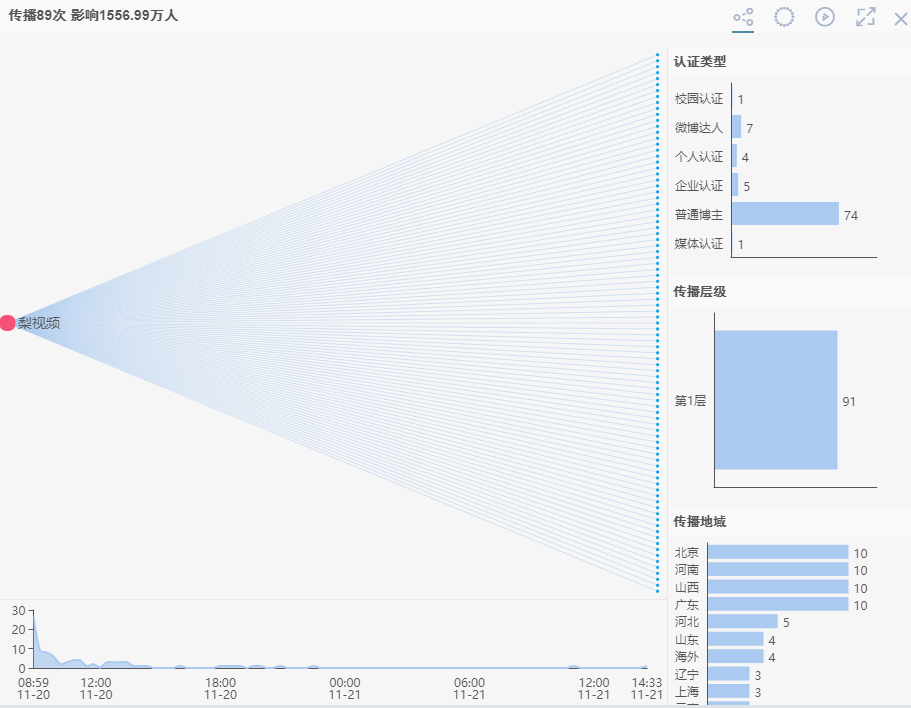This screenshot has height=708, width=911.
Task: Click the 河北 region bar
Action: coord(742,622)
